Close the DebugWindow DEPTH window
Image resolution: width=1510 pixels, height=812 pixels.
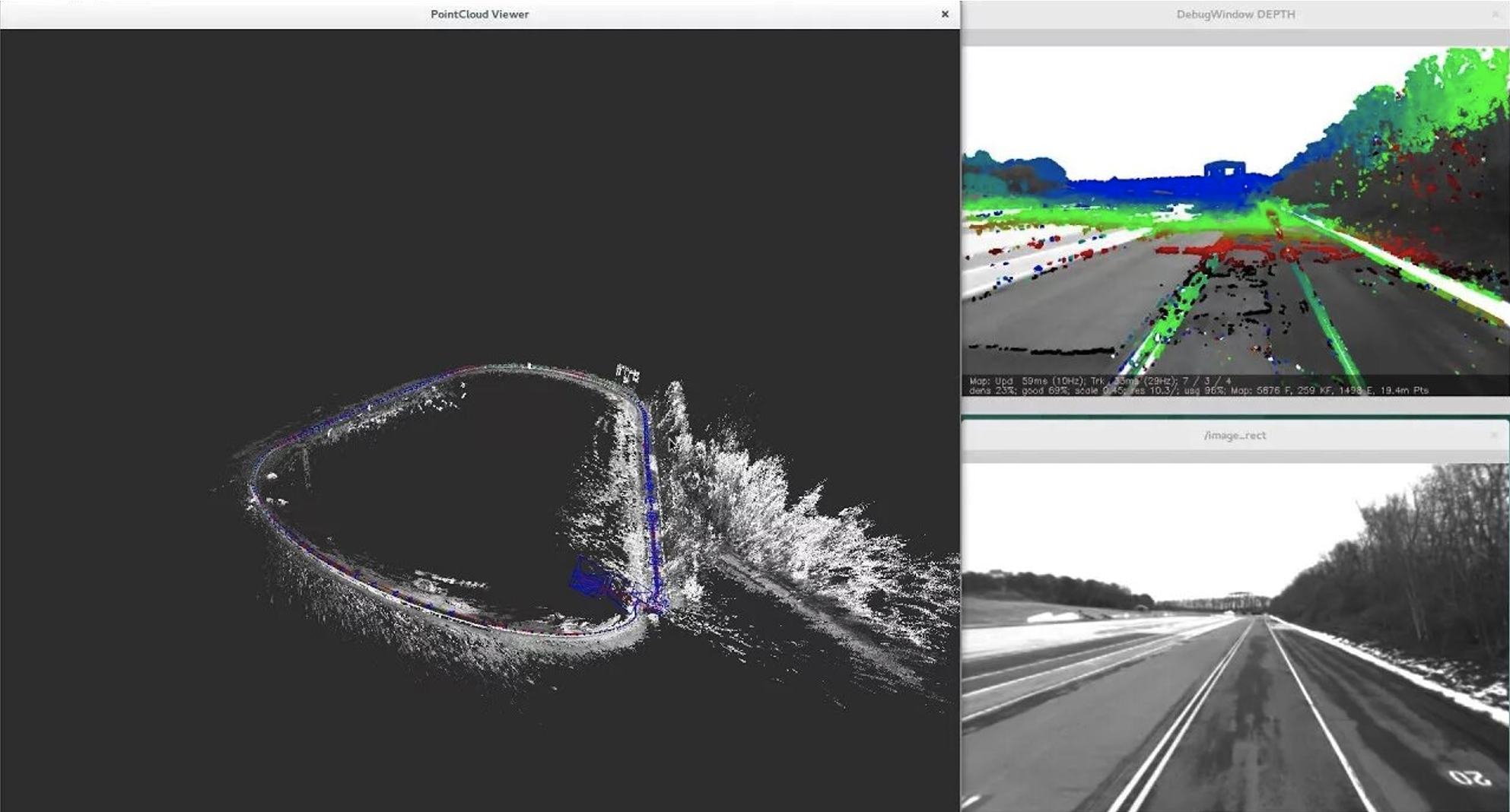coord(1495,14)
